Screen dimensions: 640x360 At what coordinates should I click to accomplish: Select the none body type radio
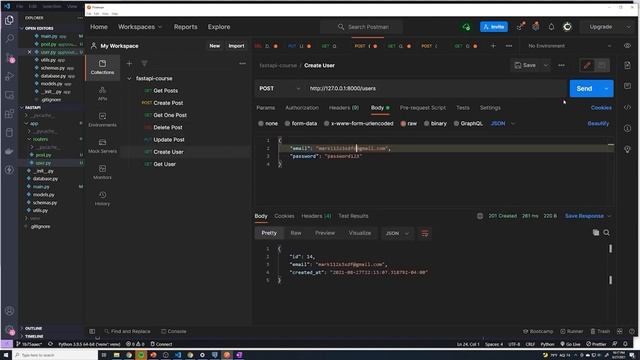261,123
